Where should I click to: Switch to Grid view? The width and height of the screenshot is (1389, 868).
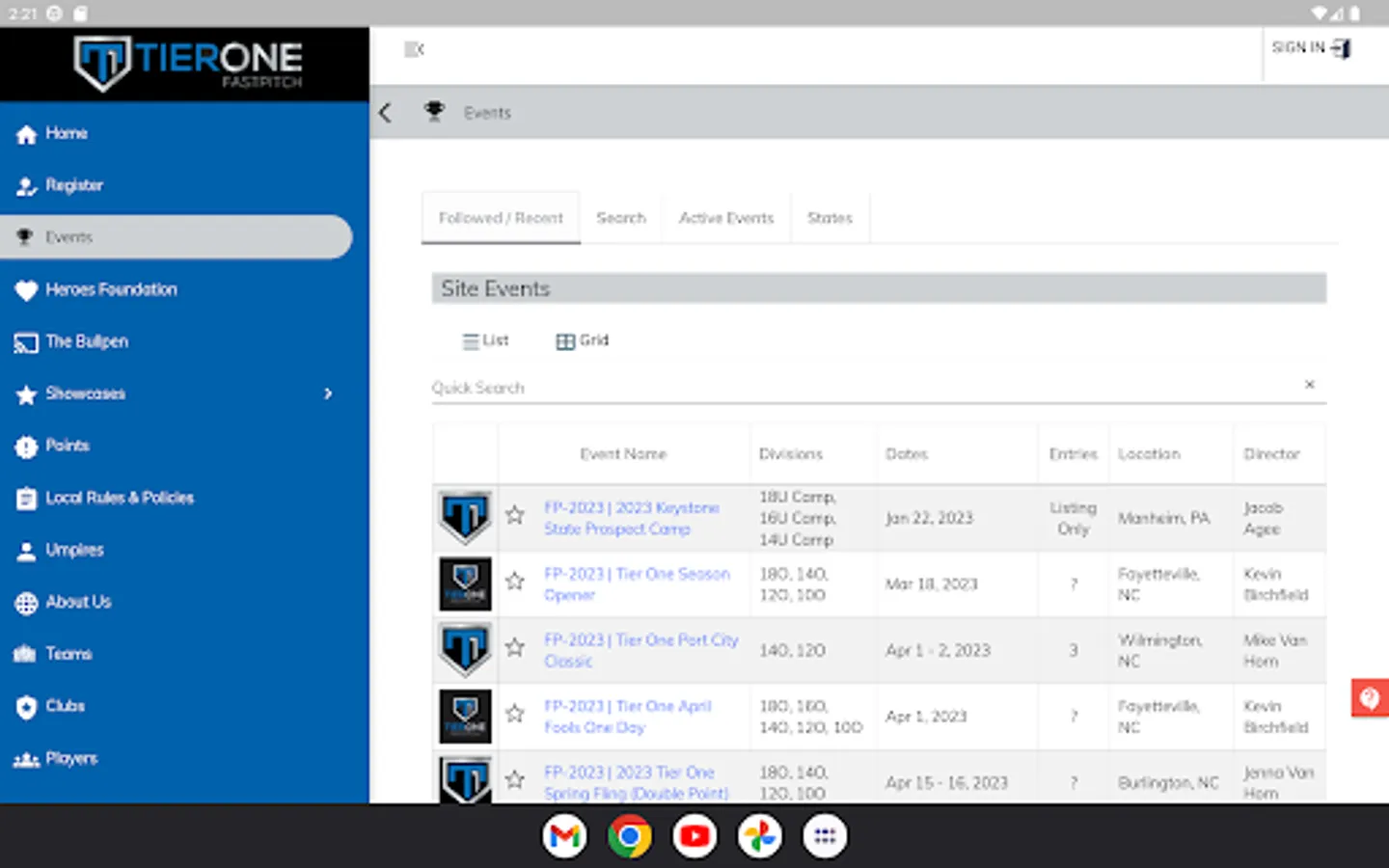click(x=583, y=340)
